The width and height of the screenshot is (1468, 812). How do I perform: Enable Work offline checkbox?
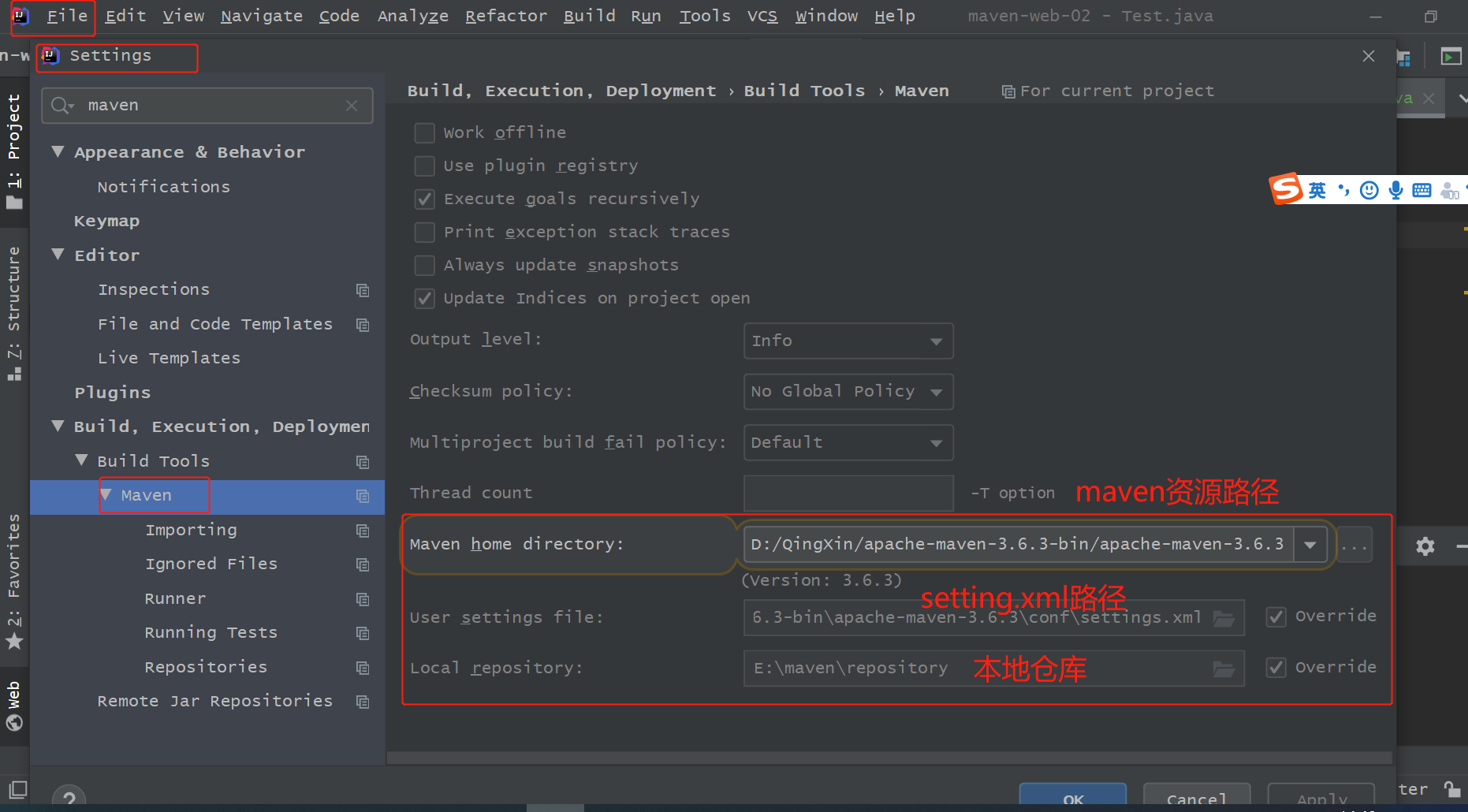coord(425,132)
